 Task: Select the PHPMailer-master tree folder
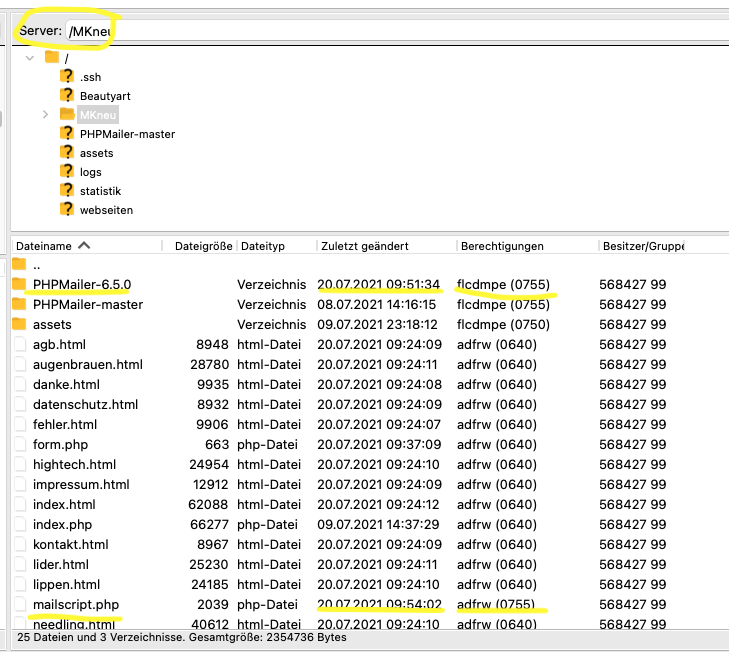point(127,134)
